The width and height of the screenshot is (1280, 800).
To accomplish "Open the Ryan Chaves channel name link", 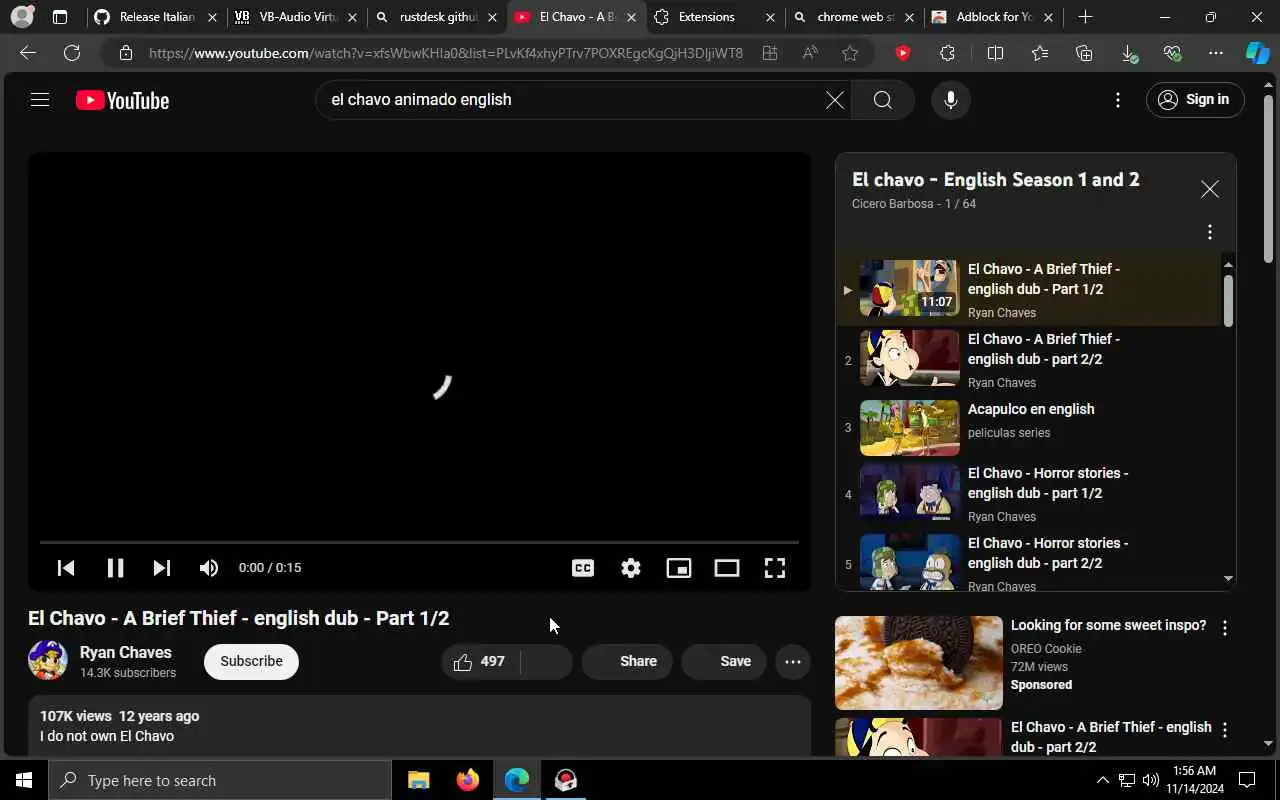I will click(x=126, y=652).
